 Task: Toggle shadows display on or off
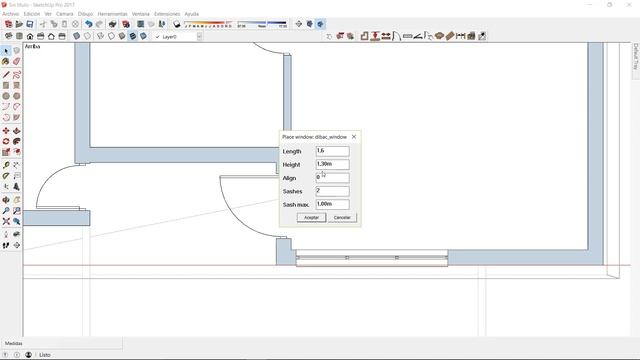[176, 24]
